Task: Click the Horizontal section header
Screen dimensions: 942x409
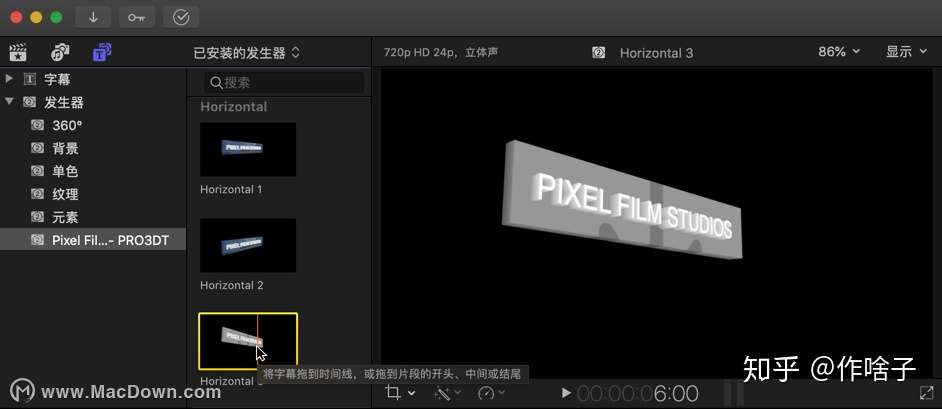Action: coord(233,107)
